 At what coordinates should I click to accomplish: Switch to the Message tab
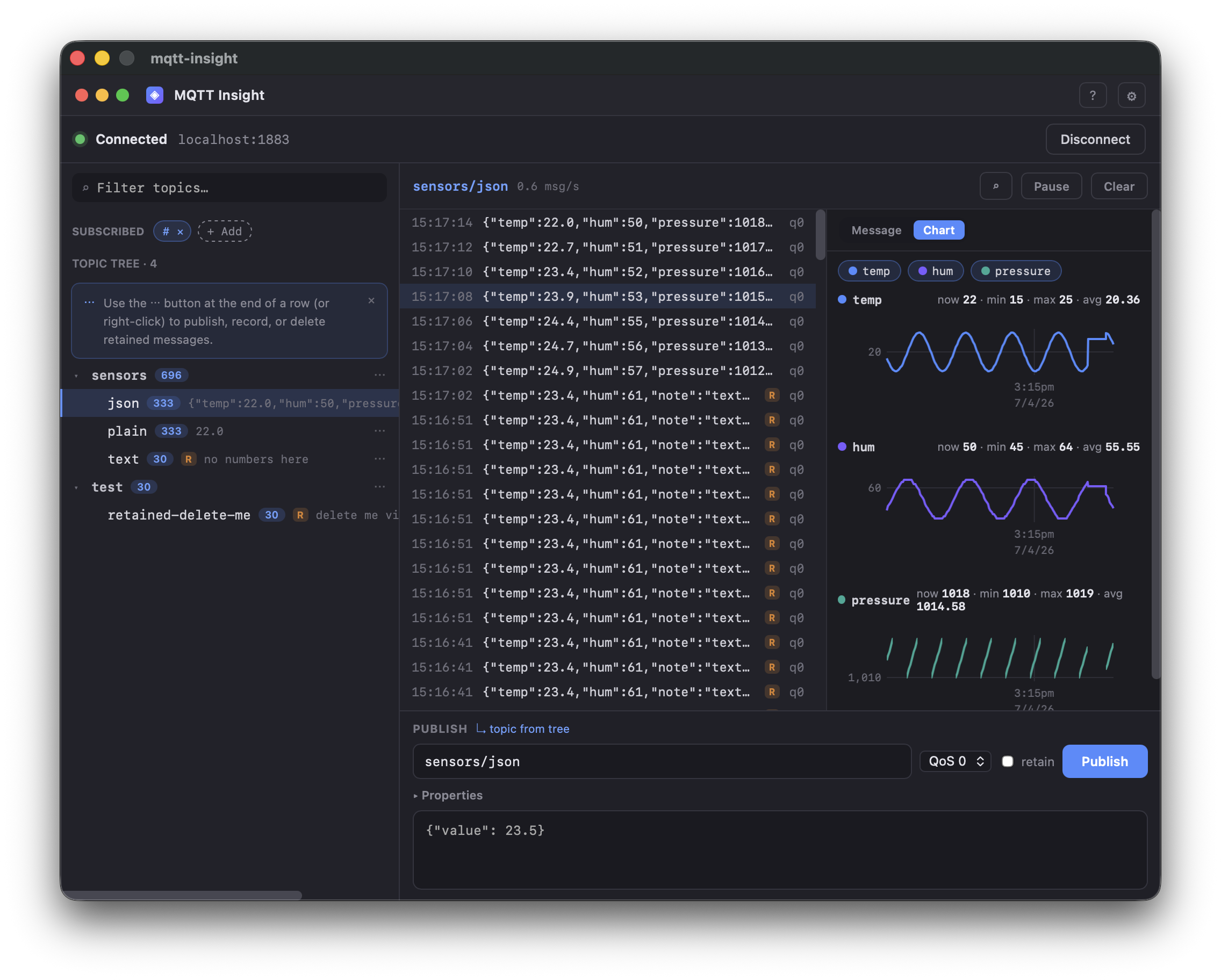(x=876, y=230)
